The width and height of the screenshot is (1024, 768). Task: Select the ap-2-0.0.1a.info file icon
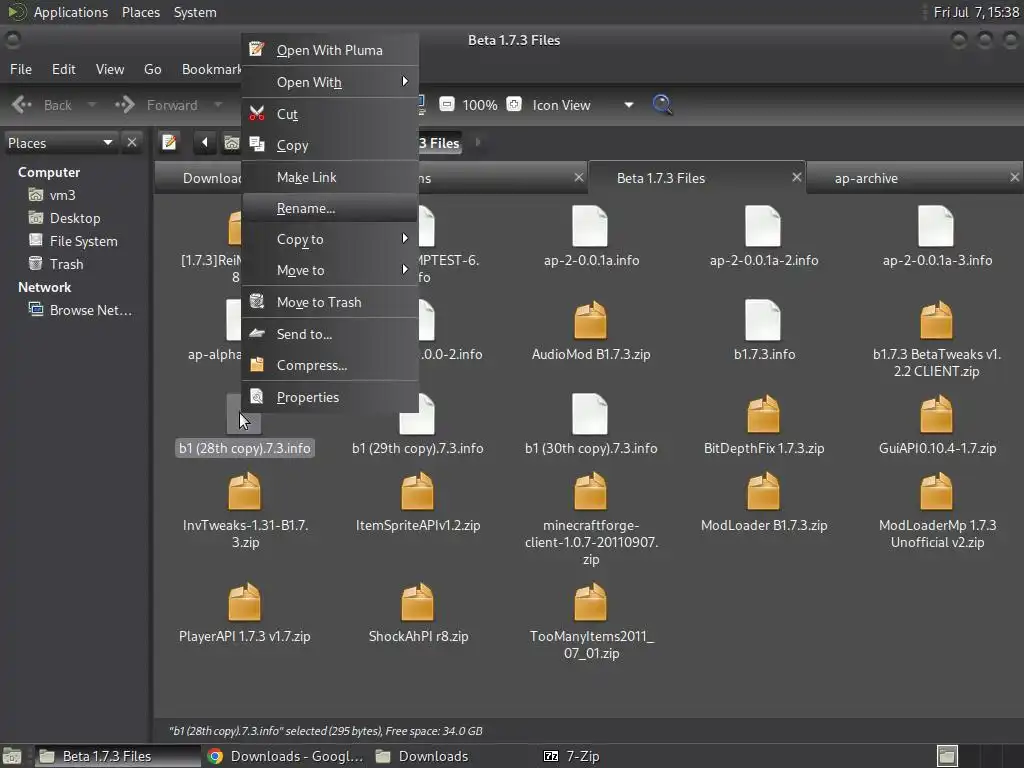(x=590, y=226)
